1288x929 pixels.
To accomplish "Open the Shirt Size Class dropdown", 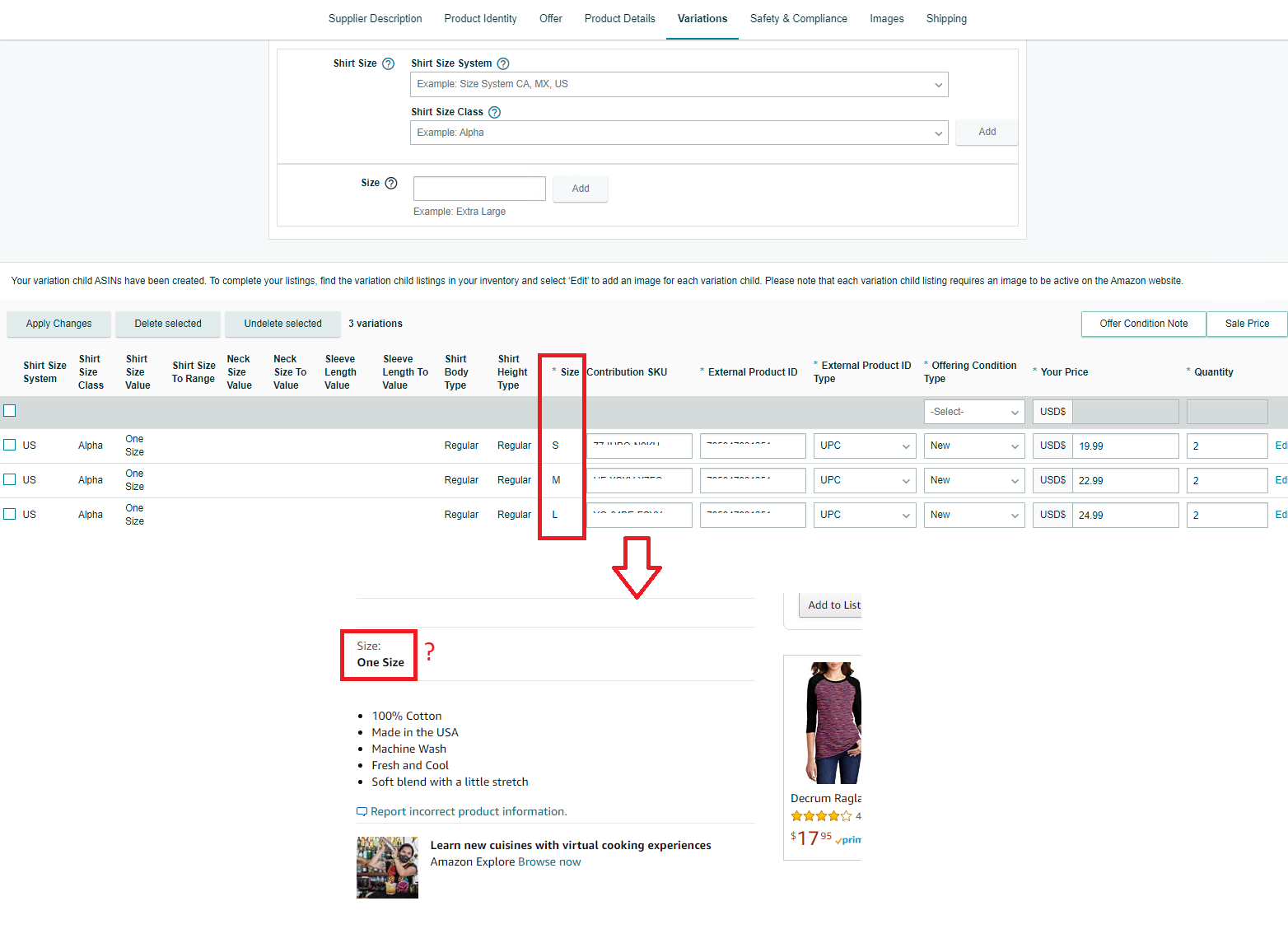I will click(x=679, y=133).
